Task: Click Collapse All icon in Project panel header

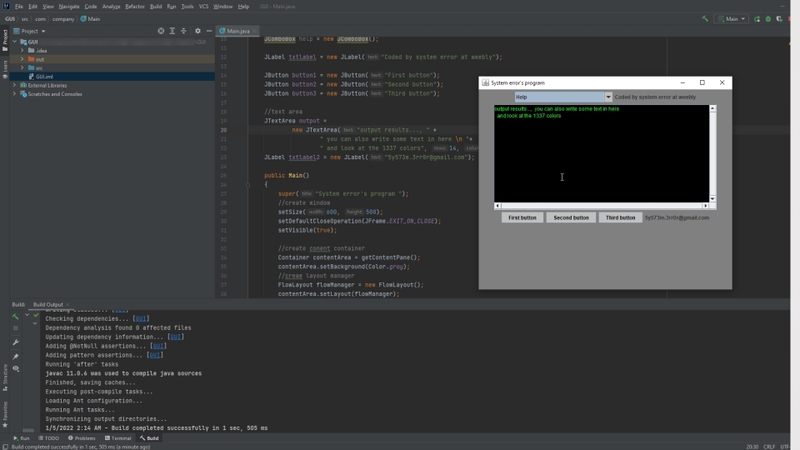Action: pos(185,31)
